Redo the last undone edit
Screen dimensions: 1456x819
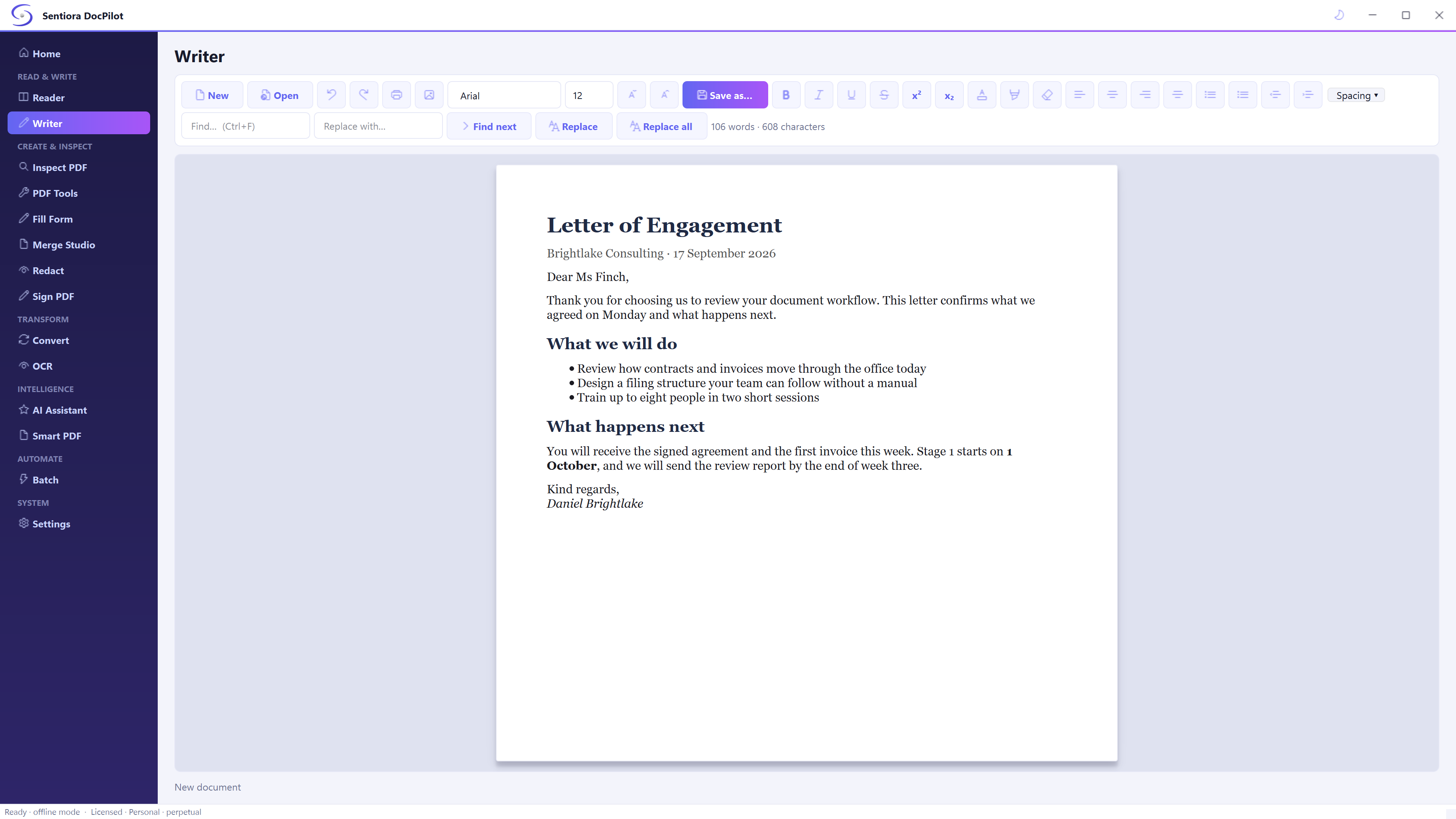364,95
